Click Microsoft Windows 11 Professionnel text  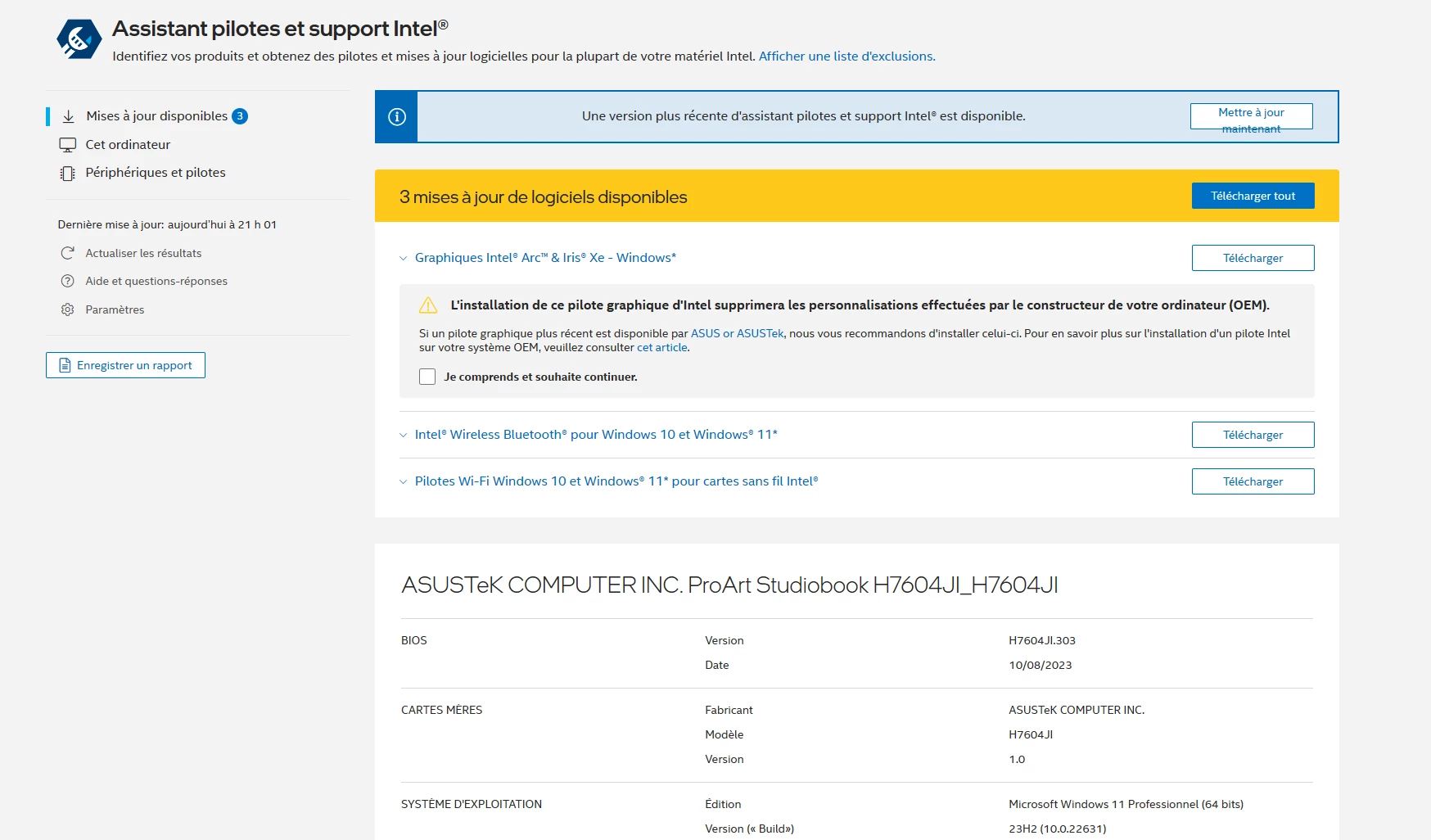pos(1126,804)
